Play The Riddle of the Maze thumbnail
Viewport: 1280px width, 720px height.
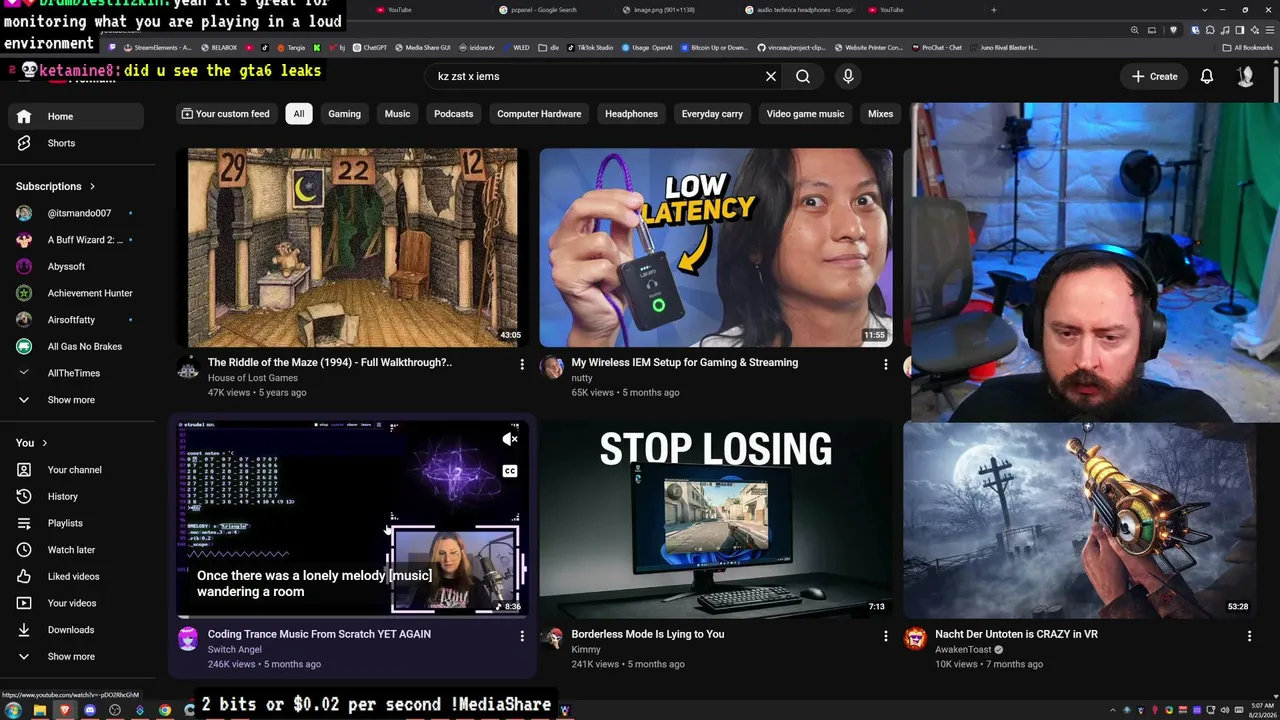353,247
